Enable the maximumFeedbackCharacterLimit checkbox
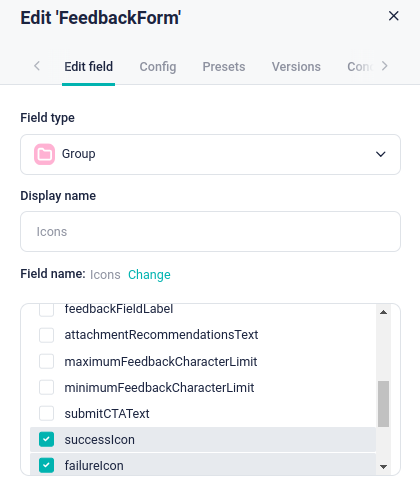Screen dimensions: 420x486 [46, 361]
